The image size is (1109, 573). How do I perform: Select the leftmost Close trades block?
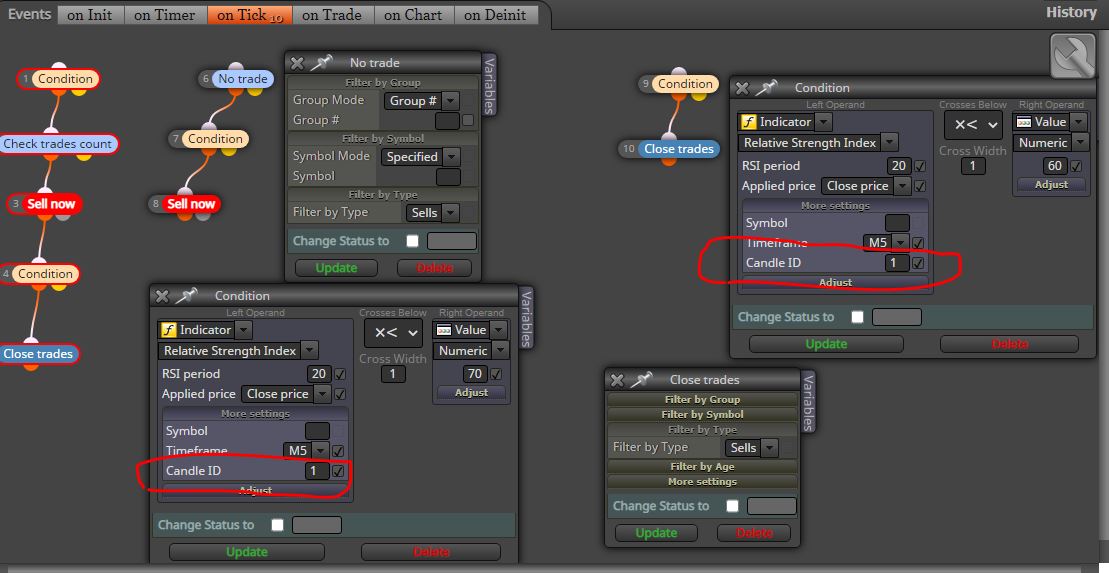(39, 354)
